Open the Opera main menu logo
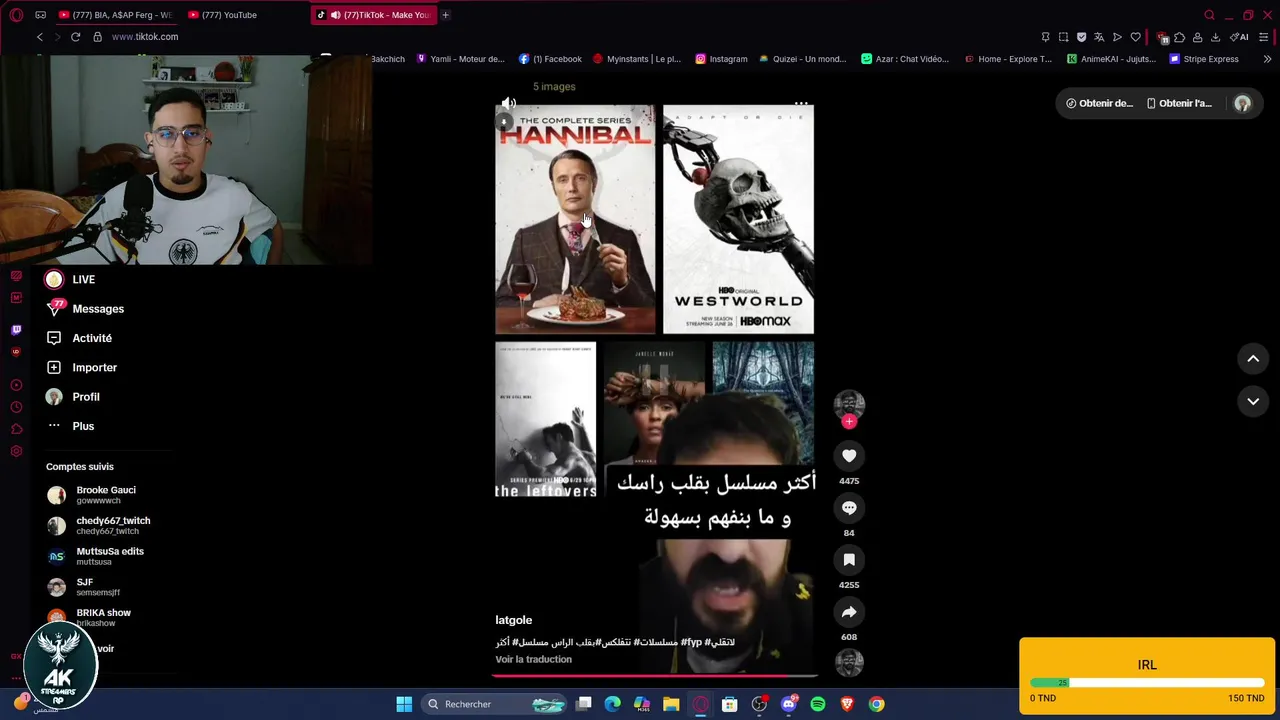Screen dimensions: 1280x720 [16, 15]
